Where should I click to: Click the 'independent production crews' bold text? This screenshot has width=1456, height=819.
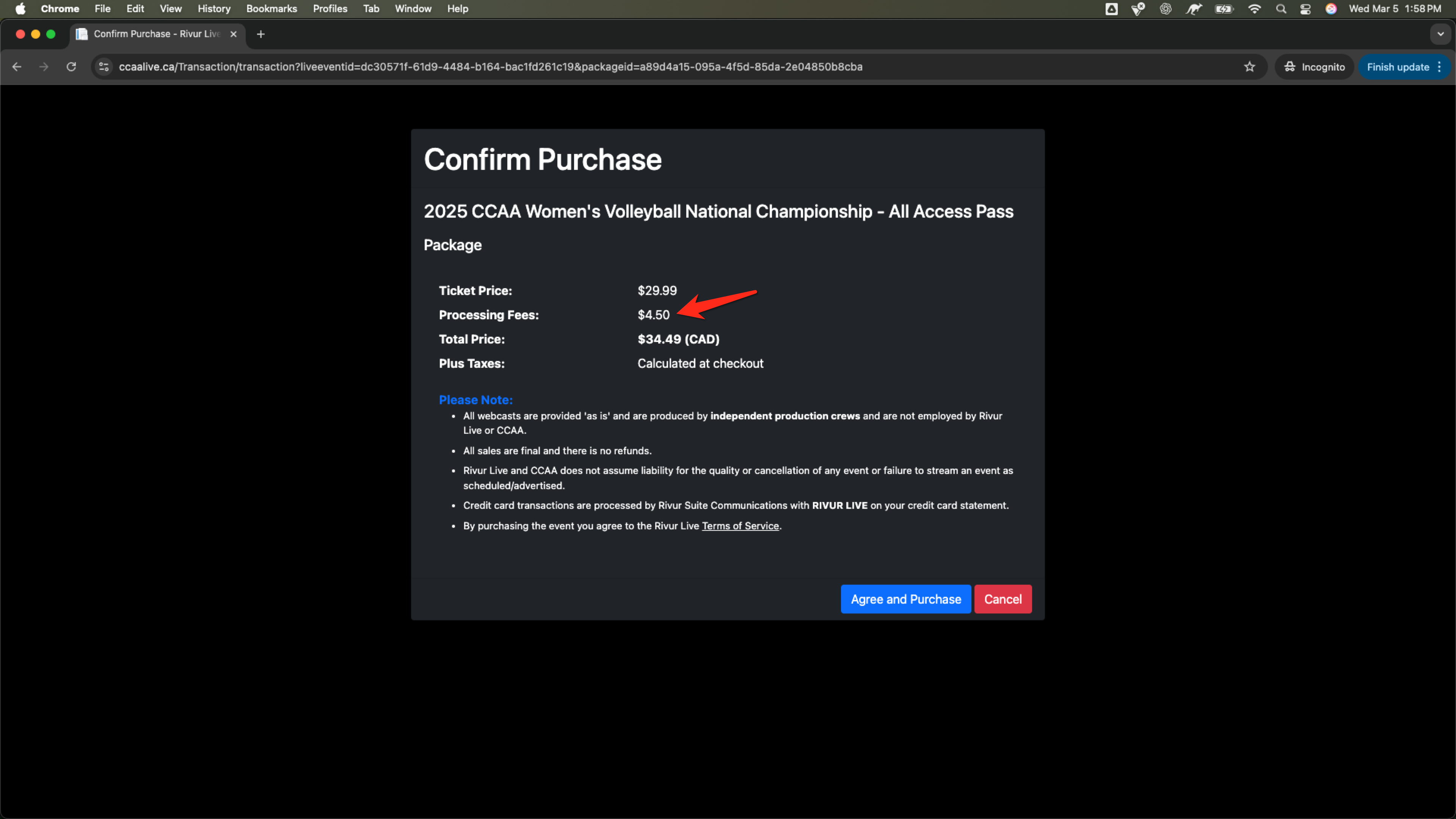click(x=785, y=416)
